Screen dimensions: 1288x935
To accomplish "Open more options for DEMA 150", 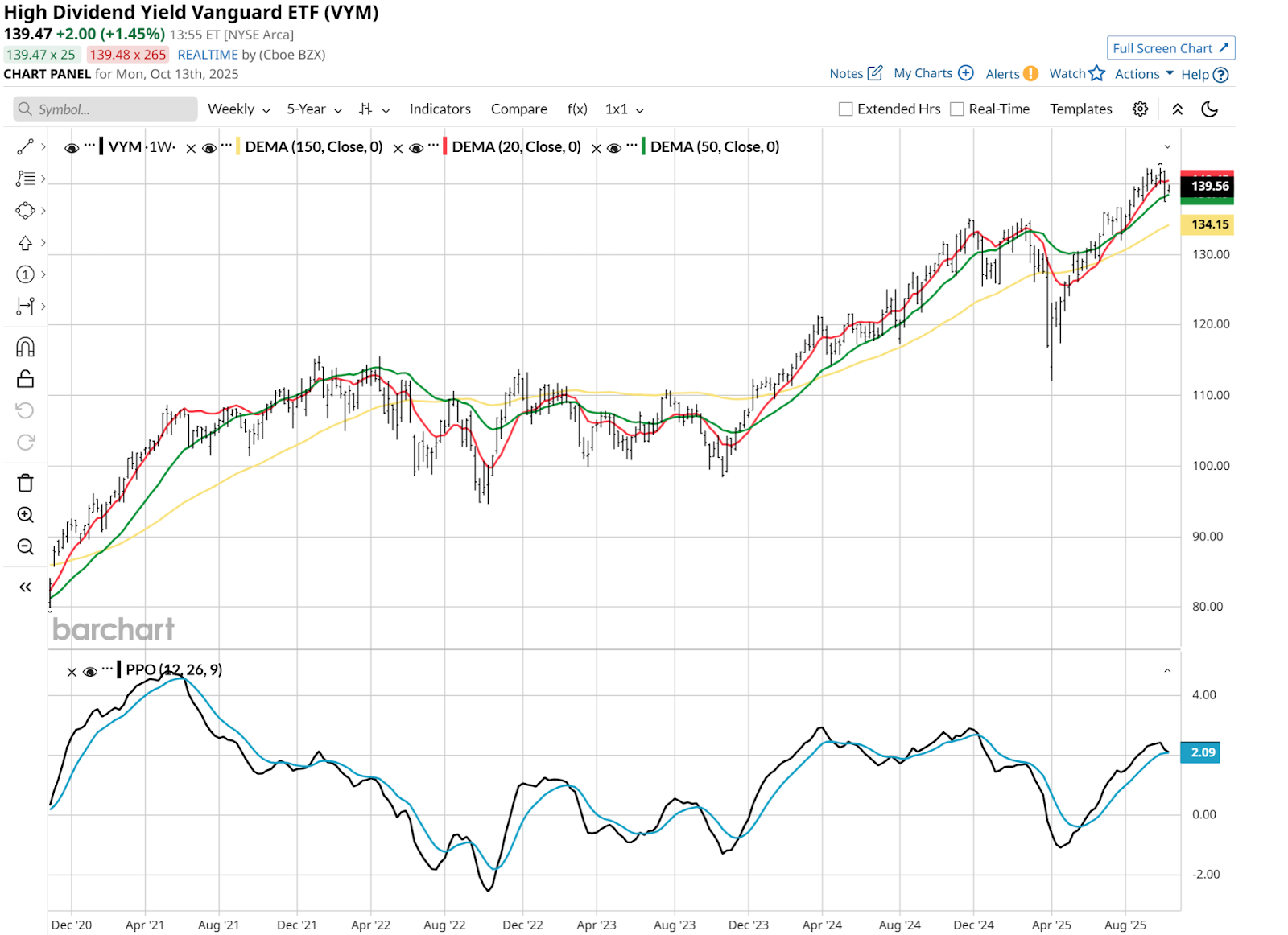I will tap(226, 146).
